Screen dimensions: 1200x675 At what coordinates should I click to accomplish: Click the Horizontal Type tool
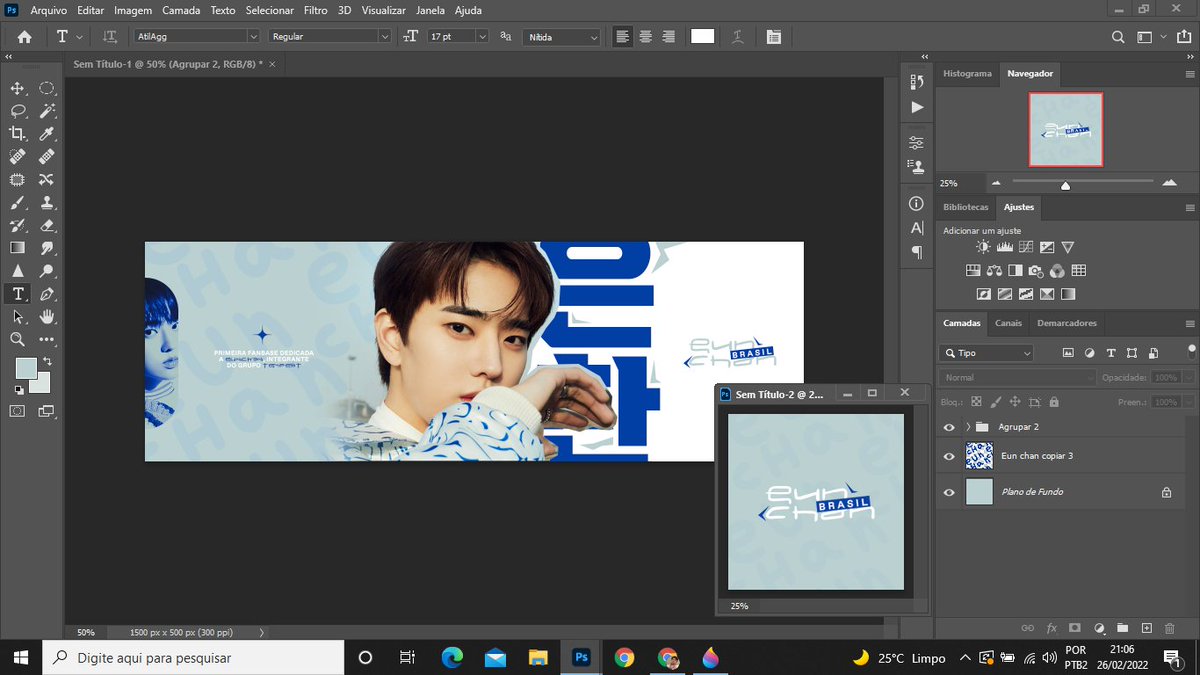coord(17,294)
